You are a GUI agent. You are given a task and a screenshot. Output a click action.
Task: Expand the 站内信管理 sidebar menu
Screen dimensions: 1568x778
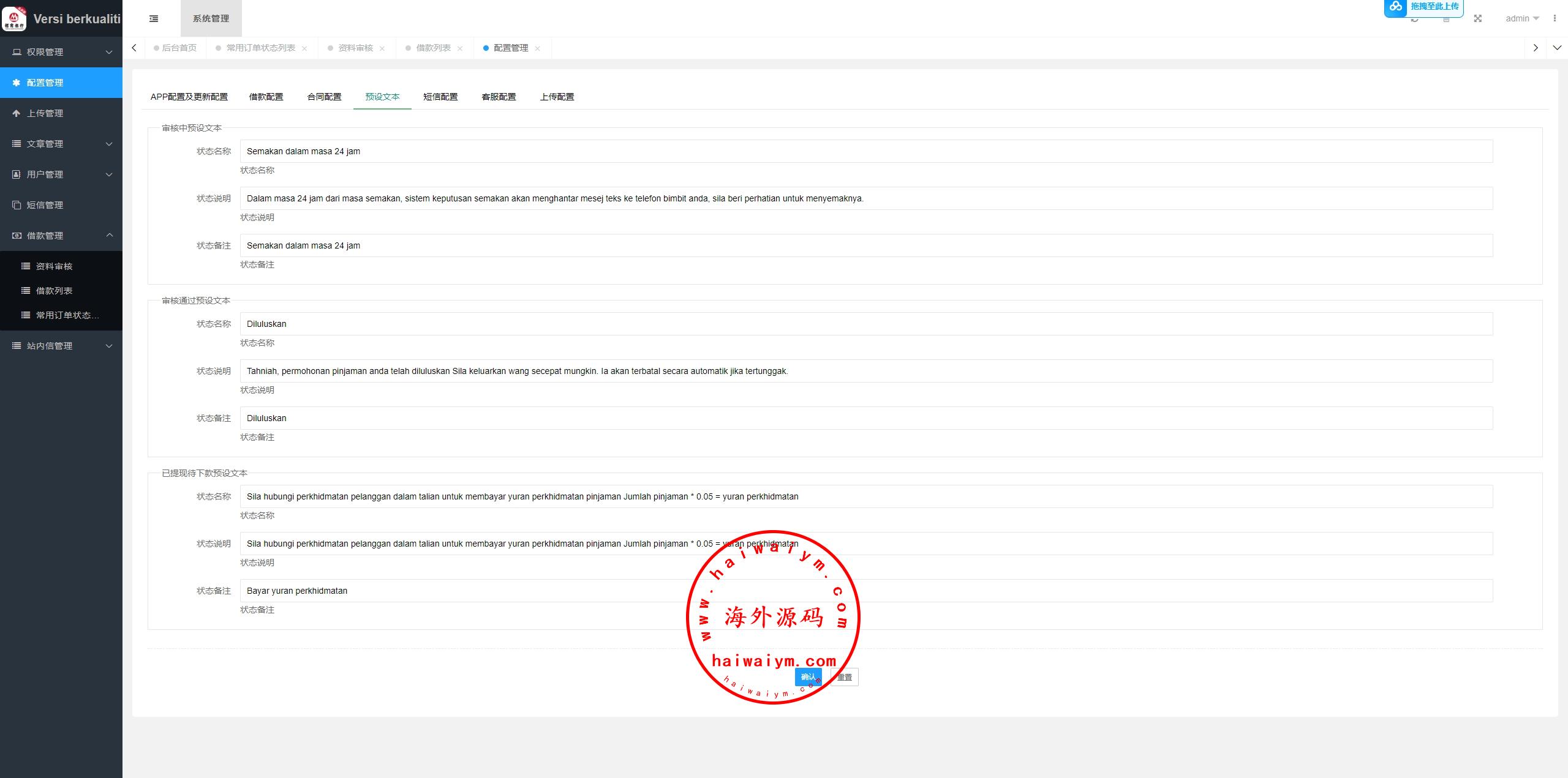click(x=61, y=346)
